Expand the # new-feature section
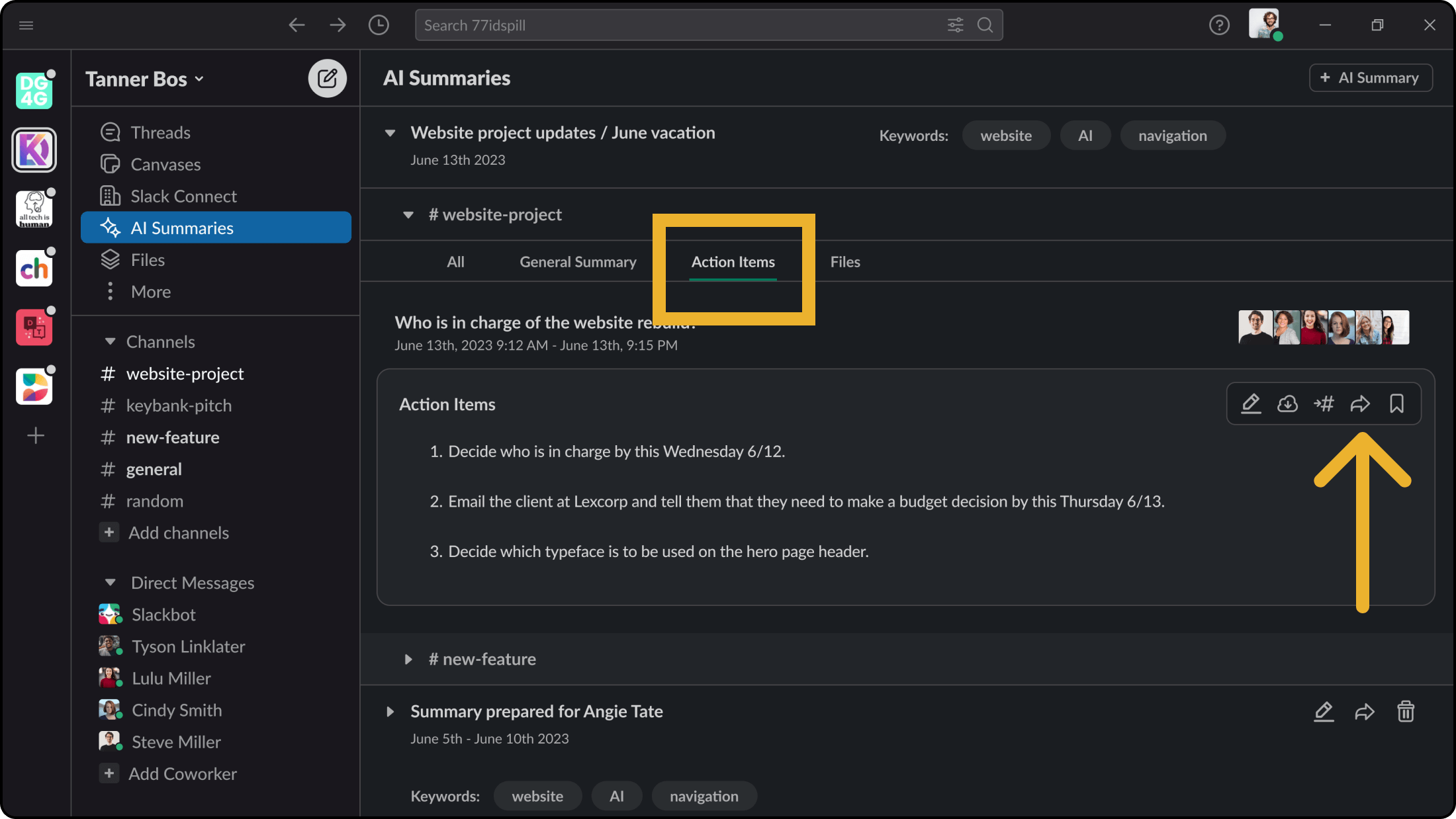 pyautogui.click(x=408, y=660)
